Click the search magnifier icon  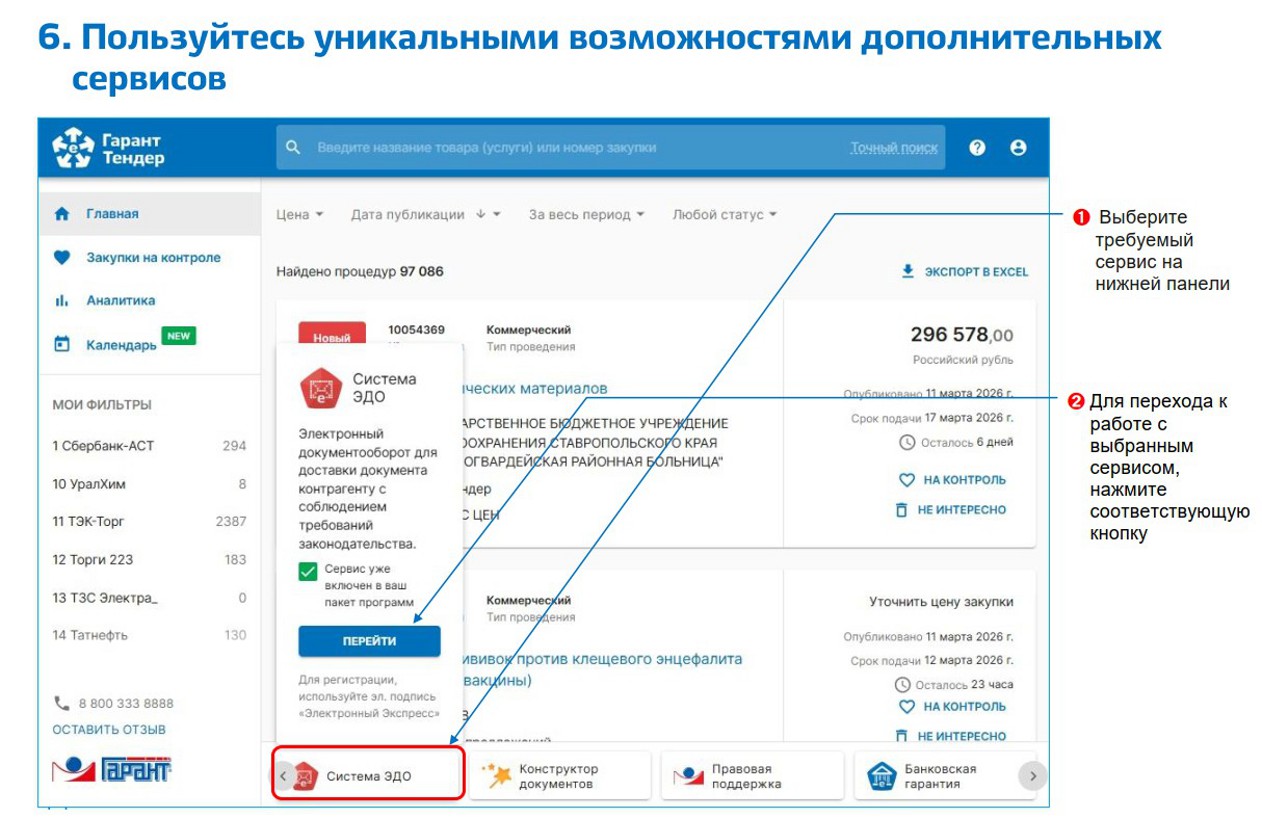tap(293, 148)
